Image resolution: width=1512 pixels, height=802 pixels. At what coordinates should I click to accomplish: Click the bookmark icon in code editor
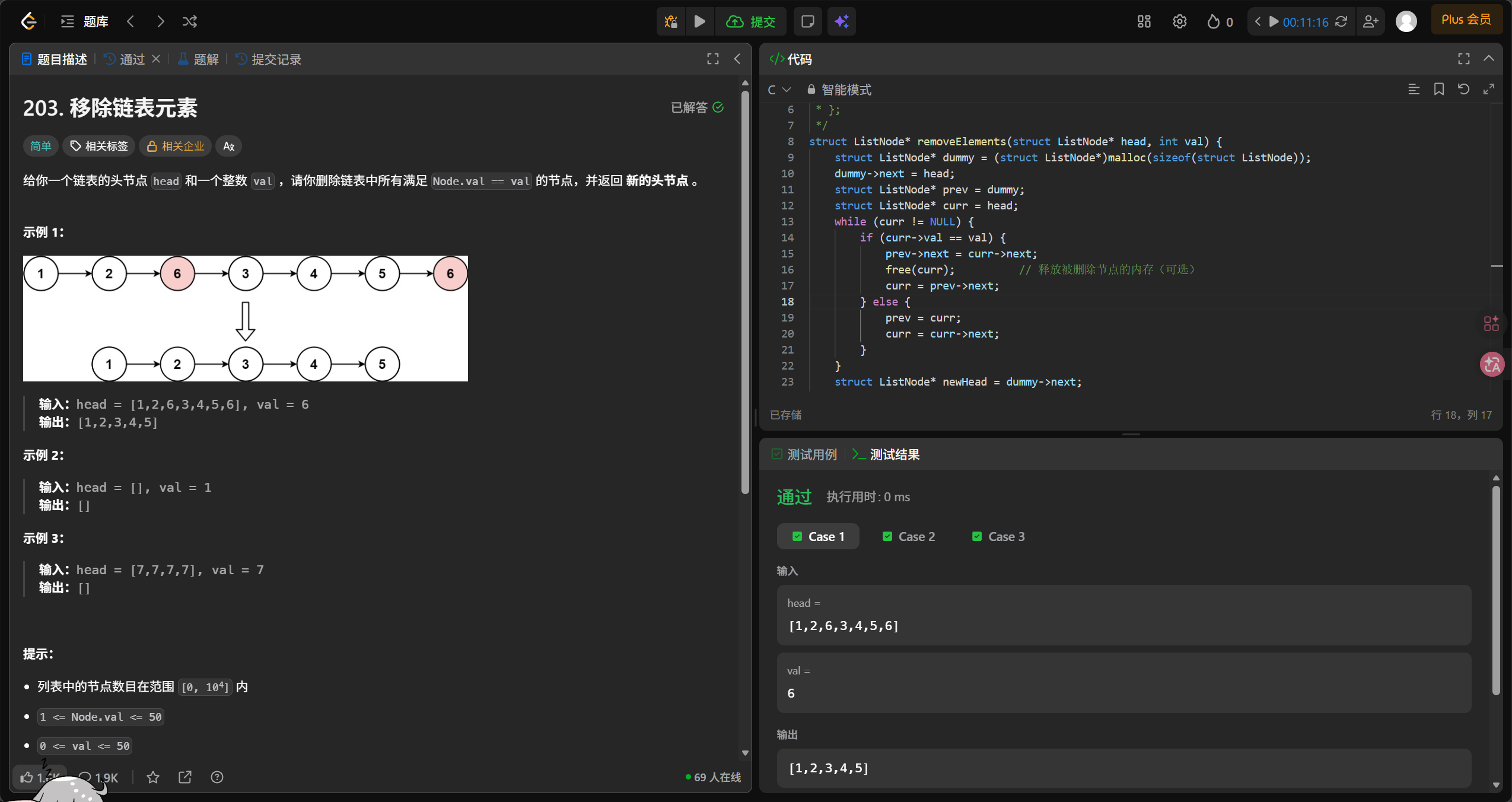pos(1439,89)
